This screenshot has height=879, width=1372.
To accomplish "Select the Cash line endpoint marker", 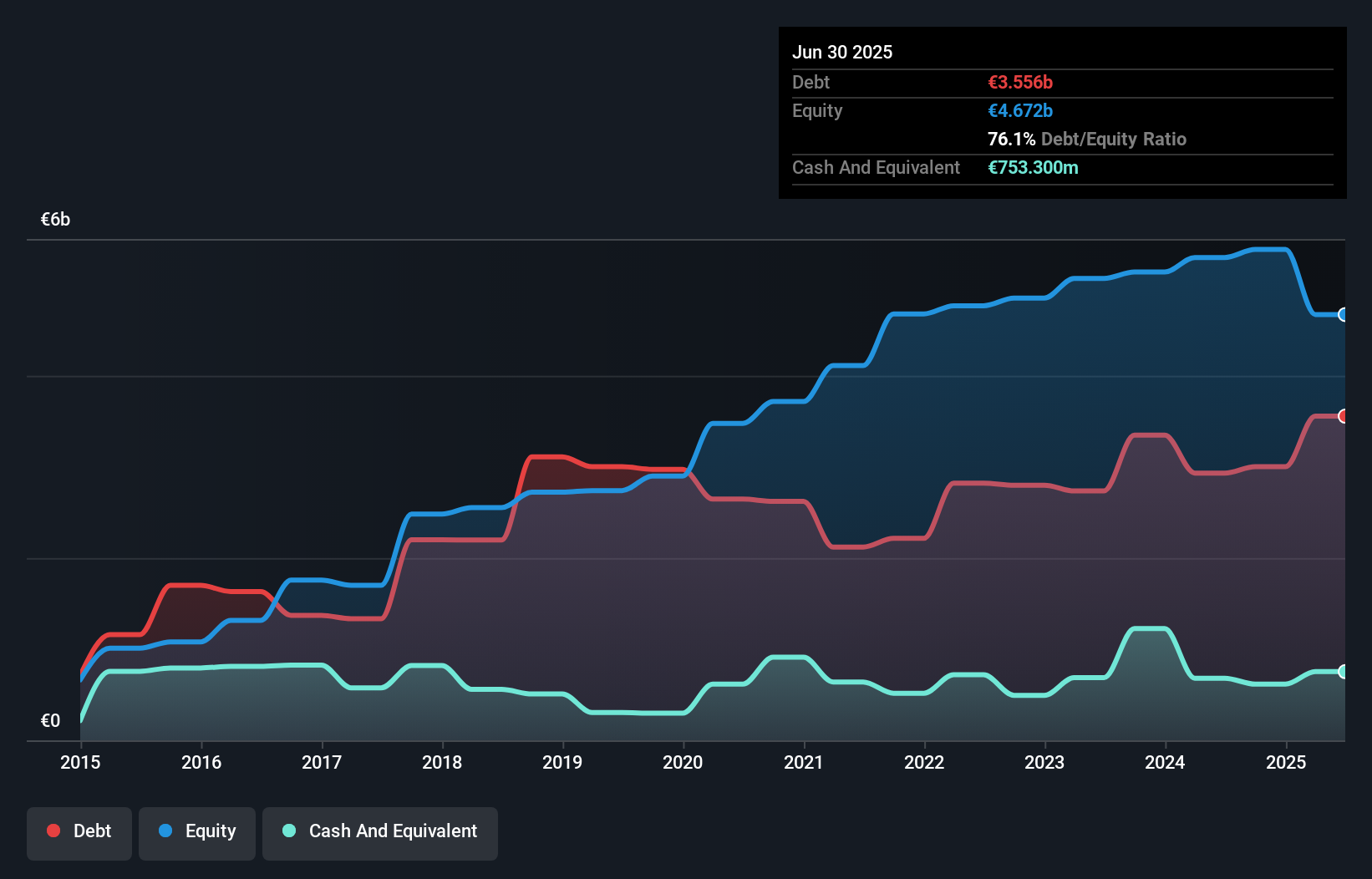I will 1344,671.
